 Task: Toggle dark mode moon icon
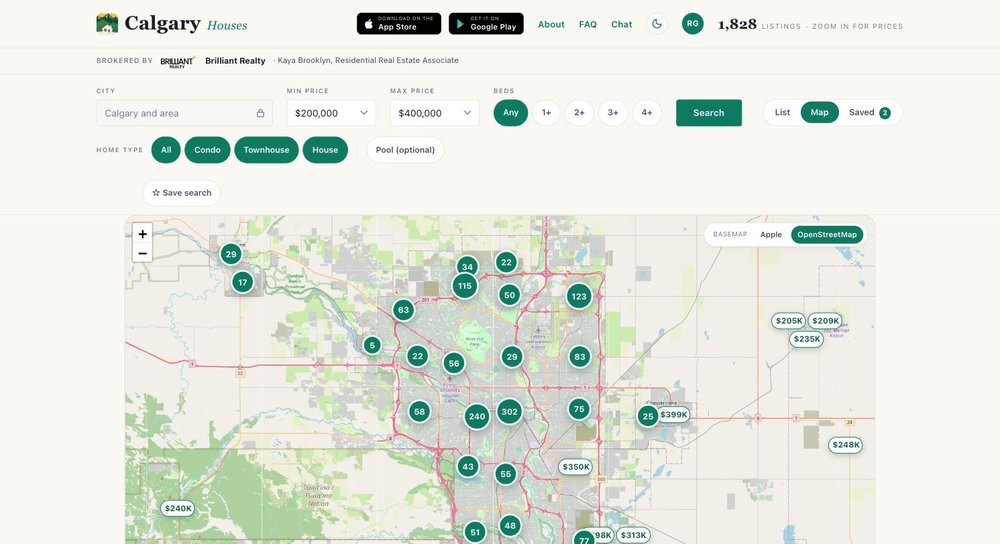coord(657,24)
